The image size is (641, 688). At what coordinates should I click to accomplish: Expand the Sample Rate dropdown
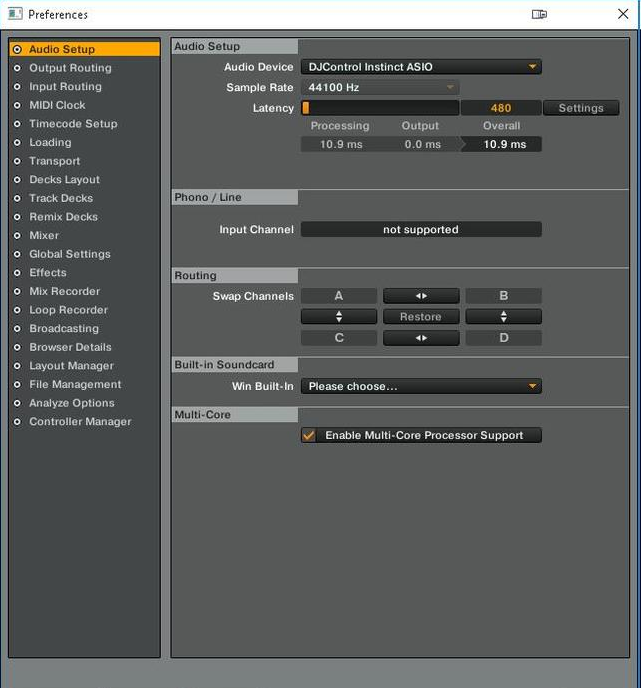click(x=380, y=88)
